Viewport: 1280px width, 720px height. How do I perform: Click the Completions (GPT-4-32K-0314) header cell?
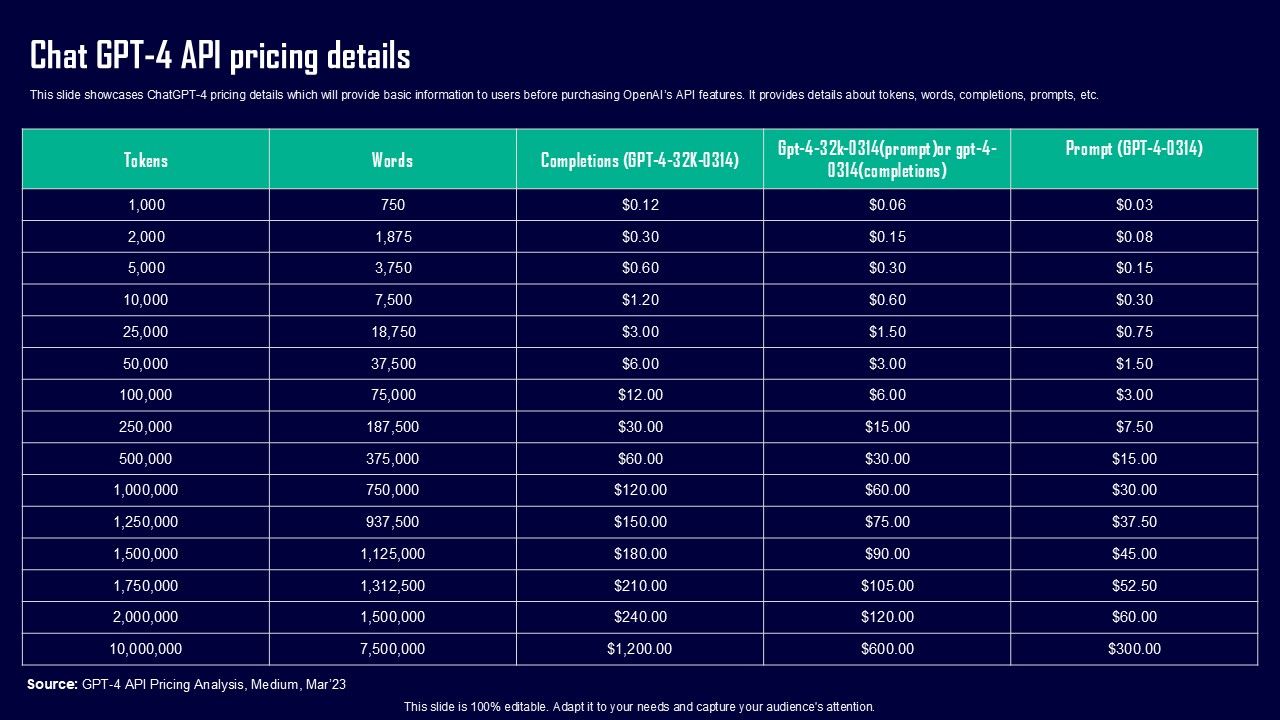coord(640,160)
